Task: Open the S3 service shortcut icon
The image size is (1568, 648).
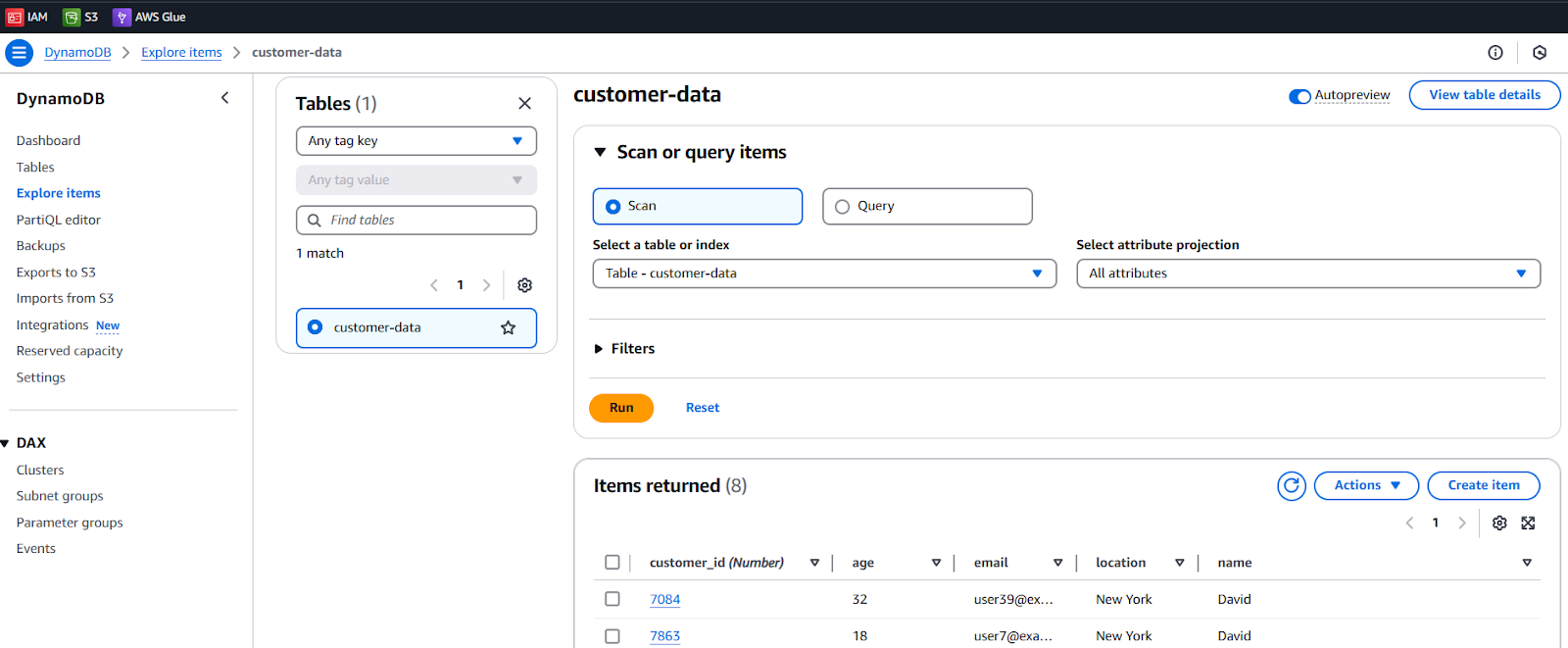Action: pos(72,17)
